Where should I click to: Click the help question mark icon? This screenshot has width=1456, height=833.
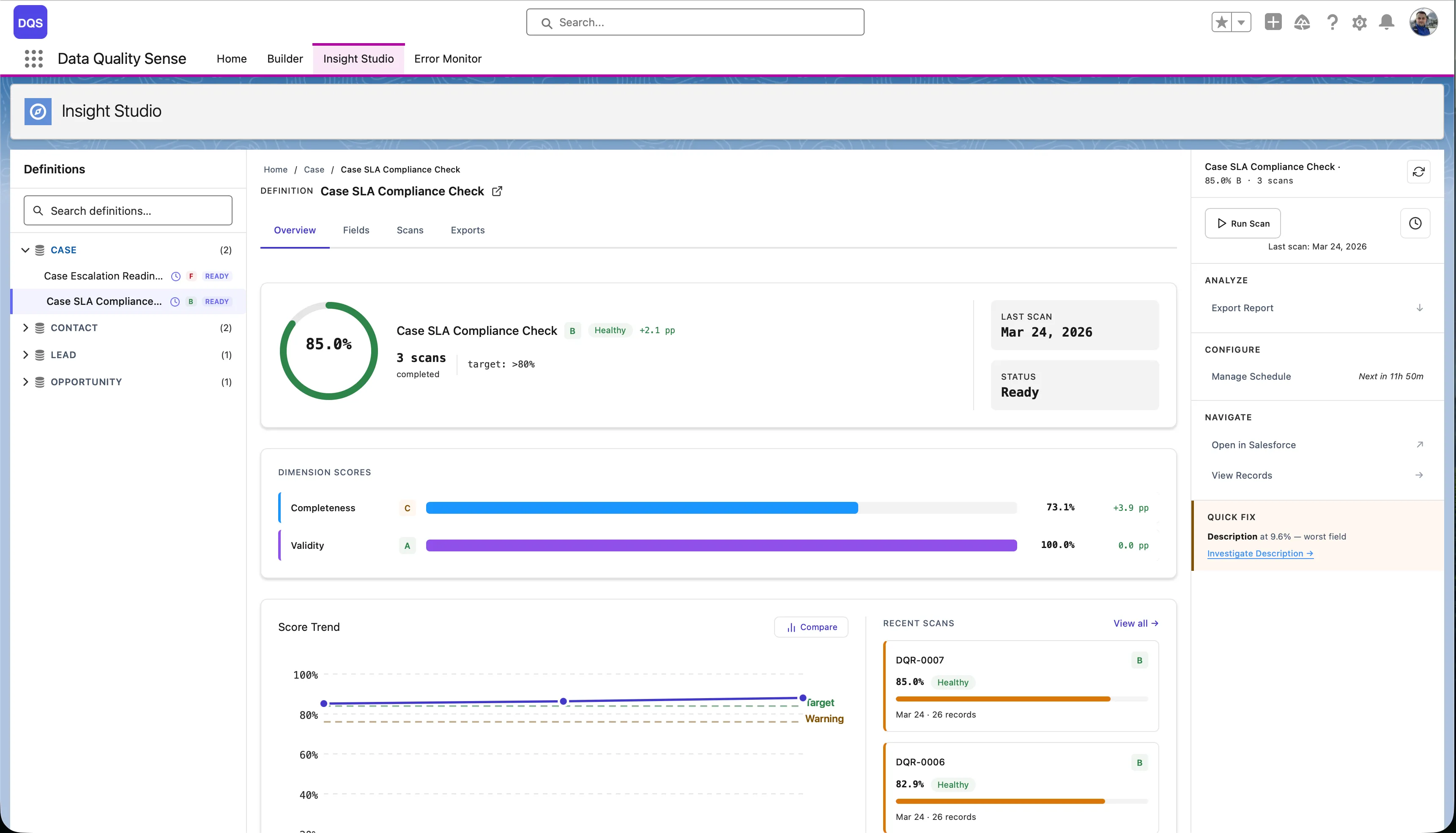click(1333, 22)
